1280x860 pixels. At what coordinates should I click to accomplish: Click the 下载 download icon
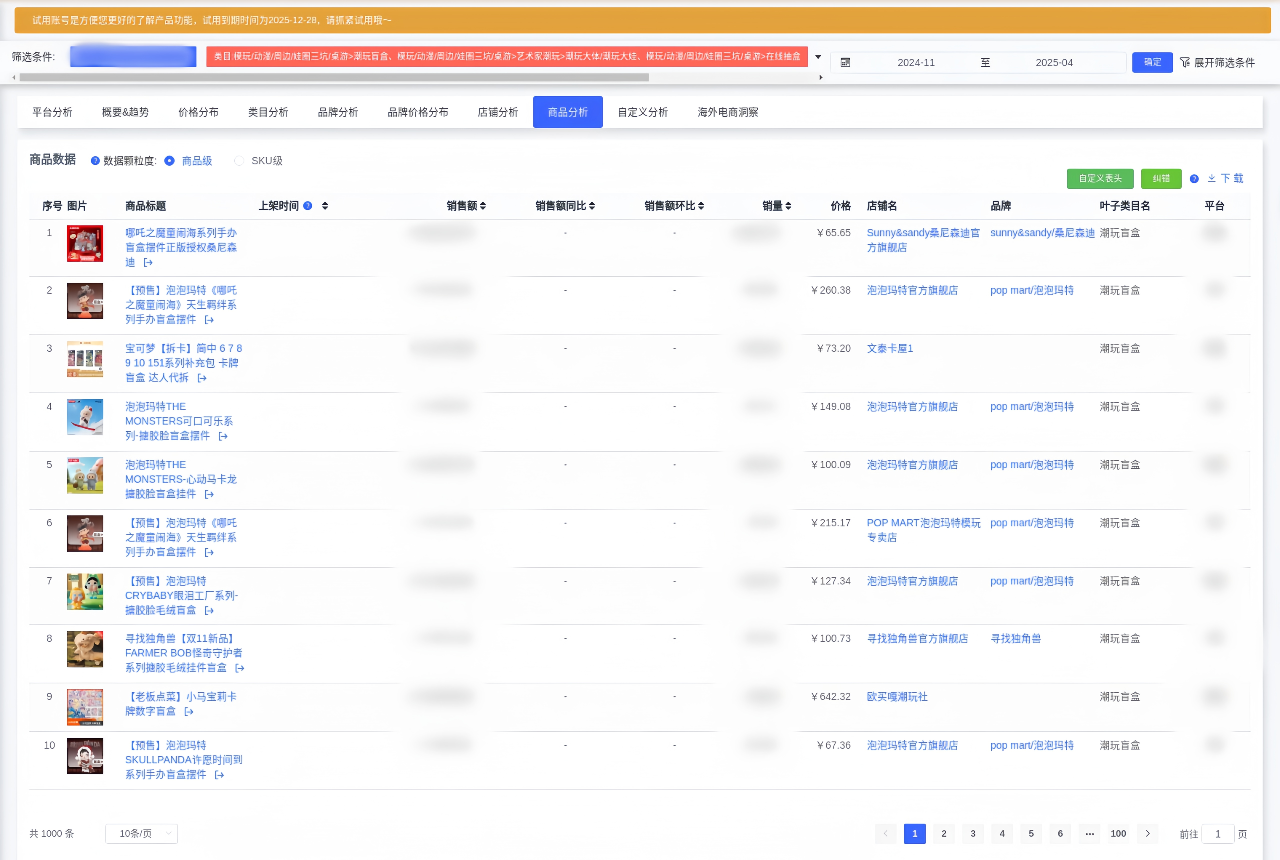(x=1212, y=179)
